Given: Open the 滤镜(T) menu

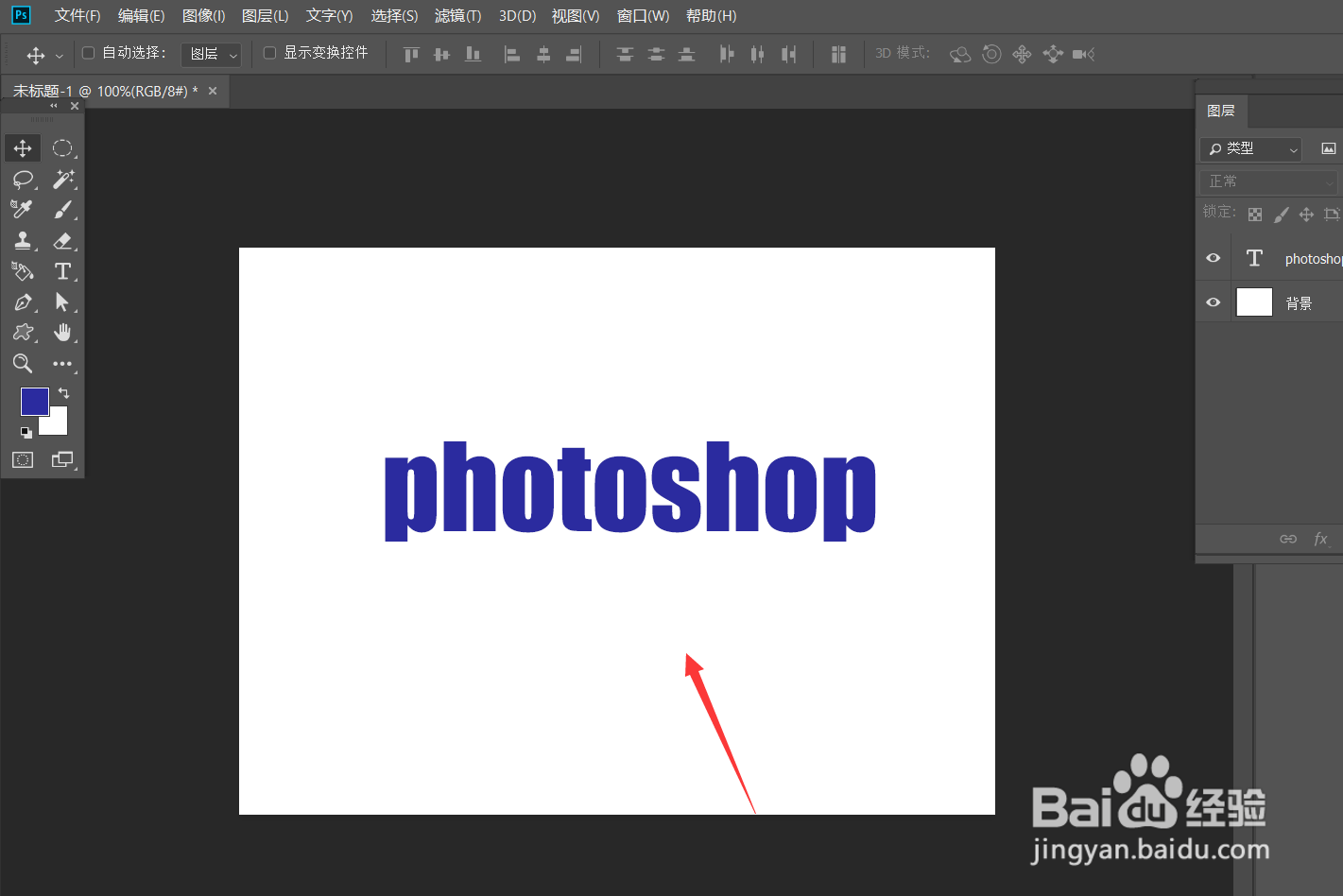Looking at the screenshot, I should coord(457,16).
